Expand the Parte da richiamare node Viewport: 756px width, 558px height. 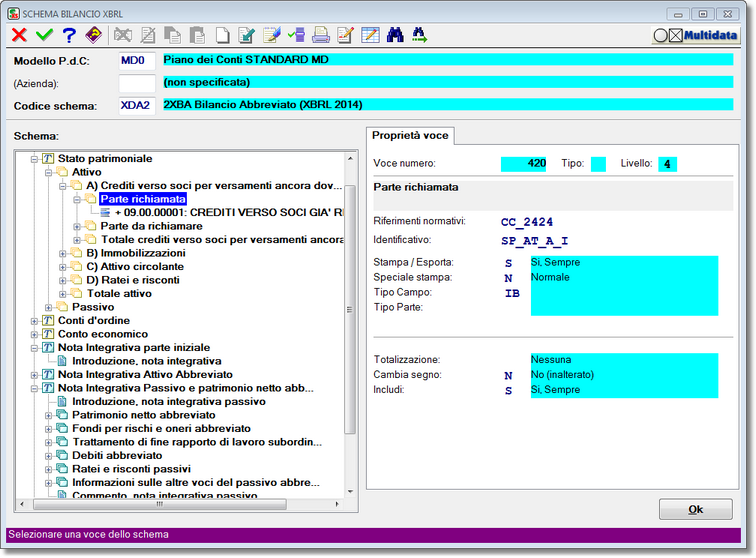77,226
